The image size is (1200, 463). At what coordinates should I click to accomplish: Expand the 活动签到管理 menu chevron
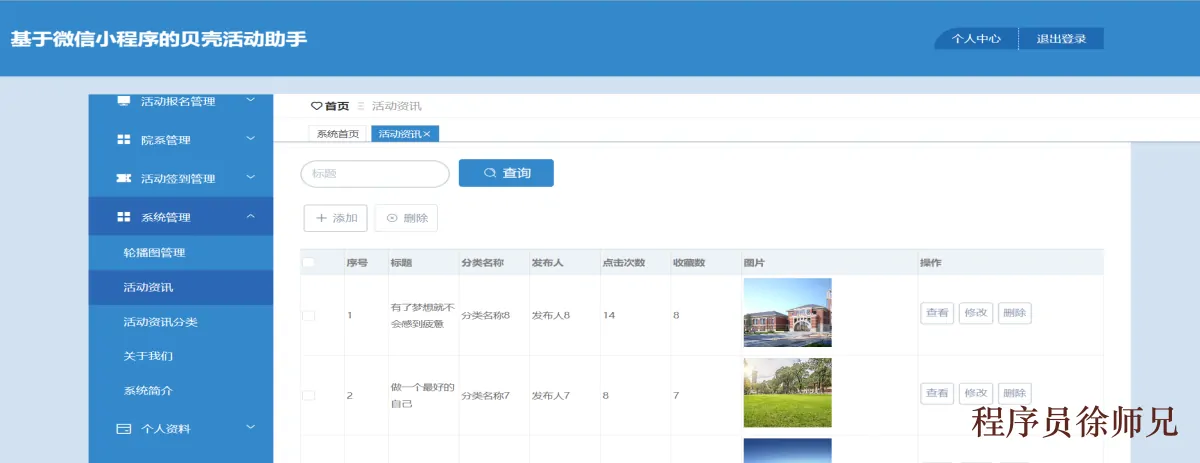click(250, 178)
